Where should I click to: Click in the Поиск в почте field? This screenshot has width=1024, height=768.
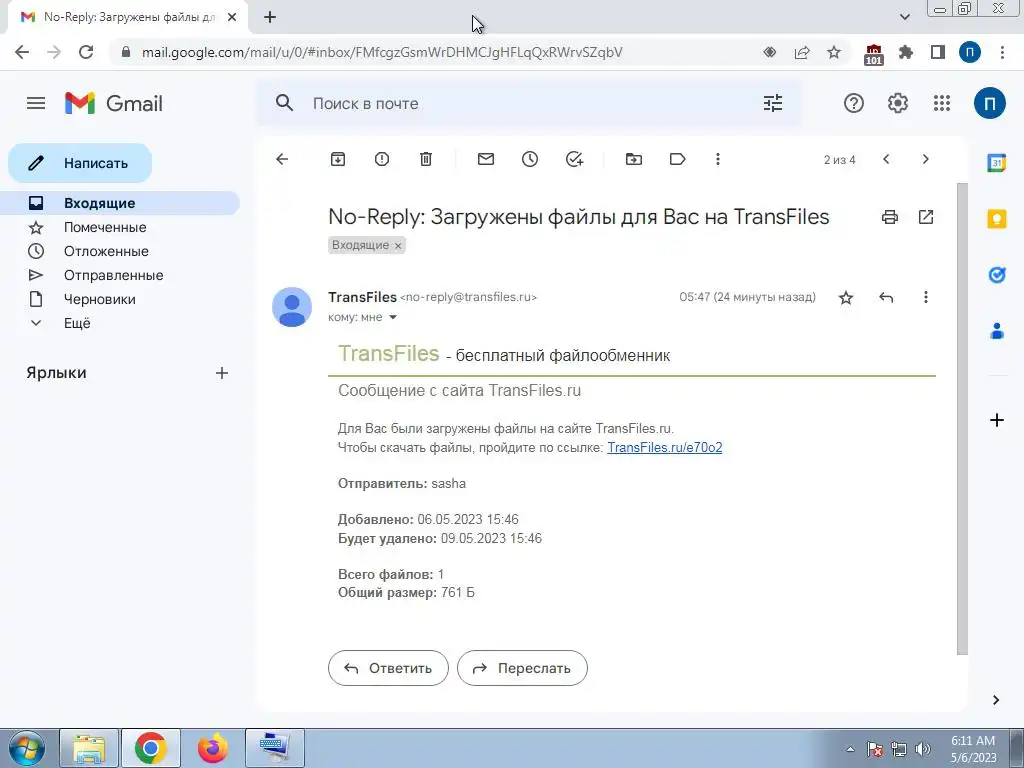[529, 103]
